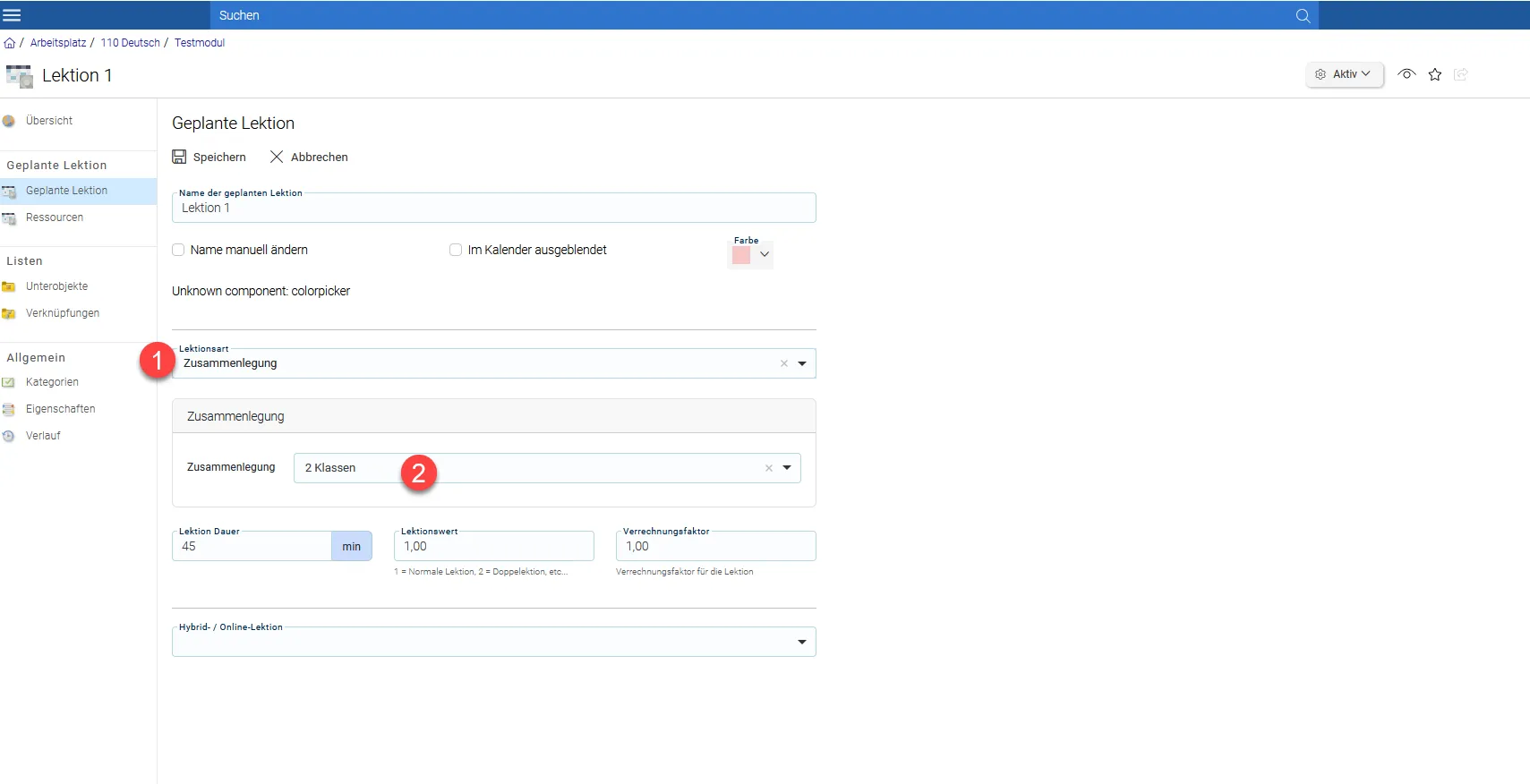
Task: Open the hamburger main menu
Action: (x=12, y=15)
